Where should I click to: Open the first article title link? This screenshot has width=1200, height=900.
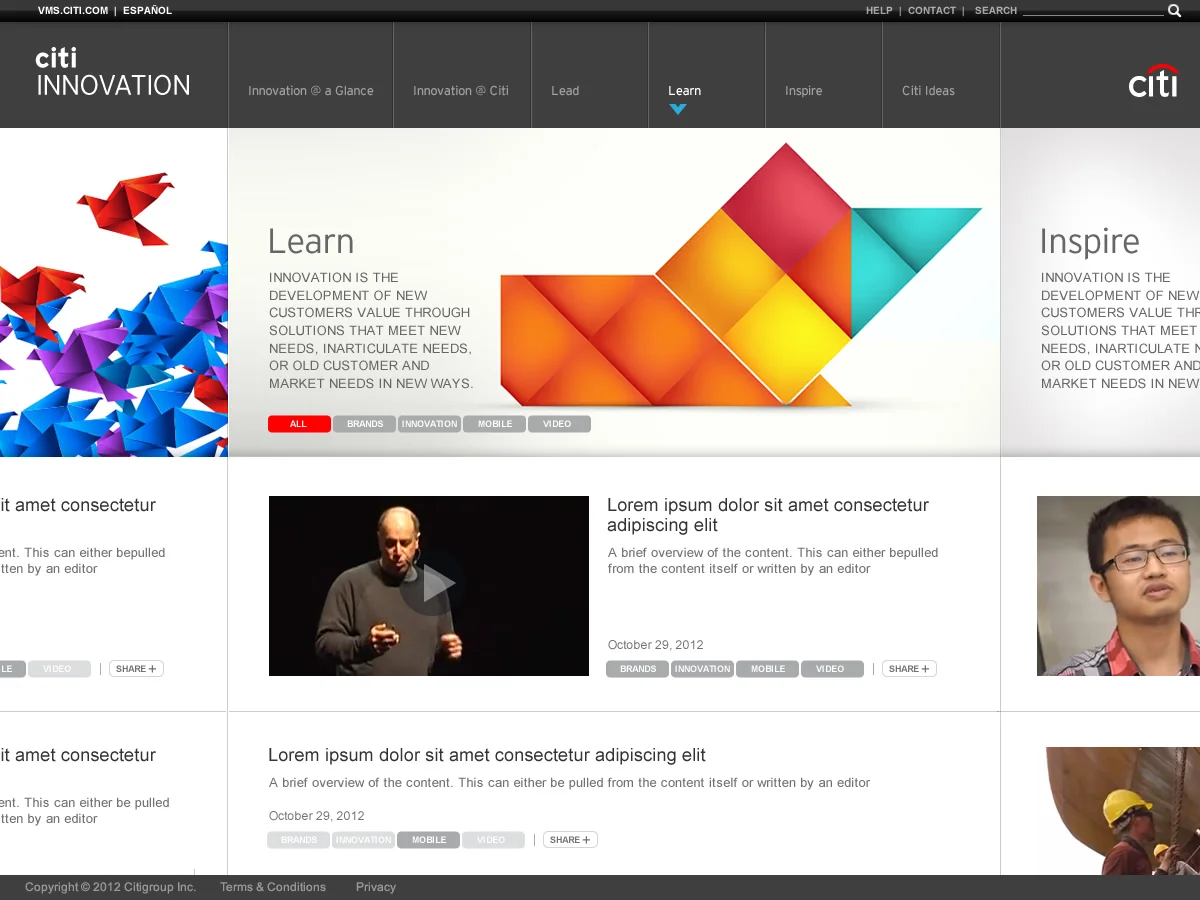coord(768,515)
